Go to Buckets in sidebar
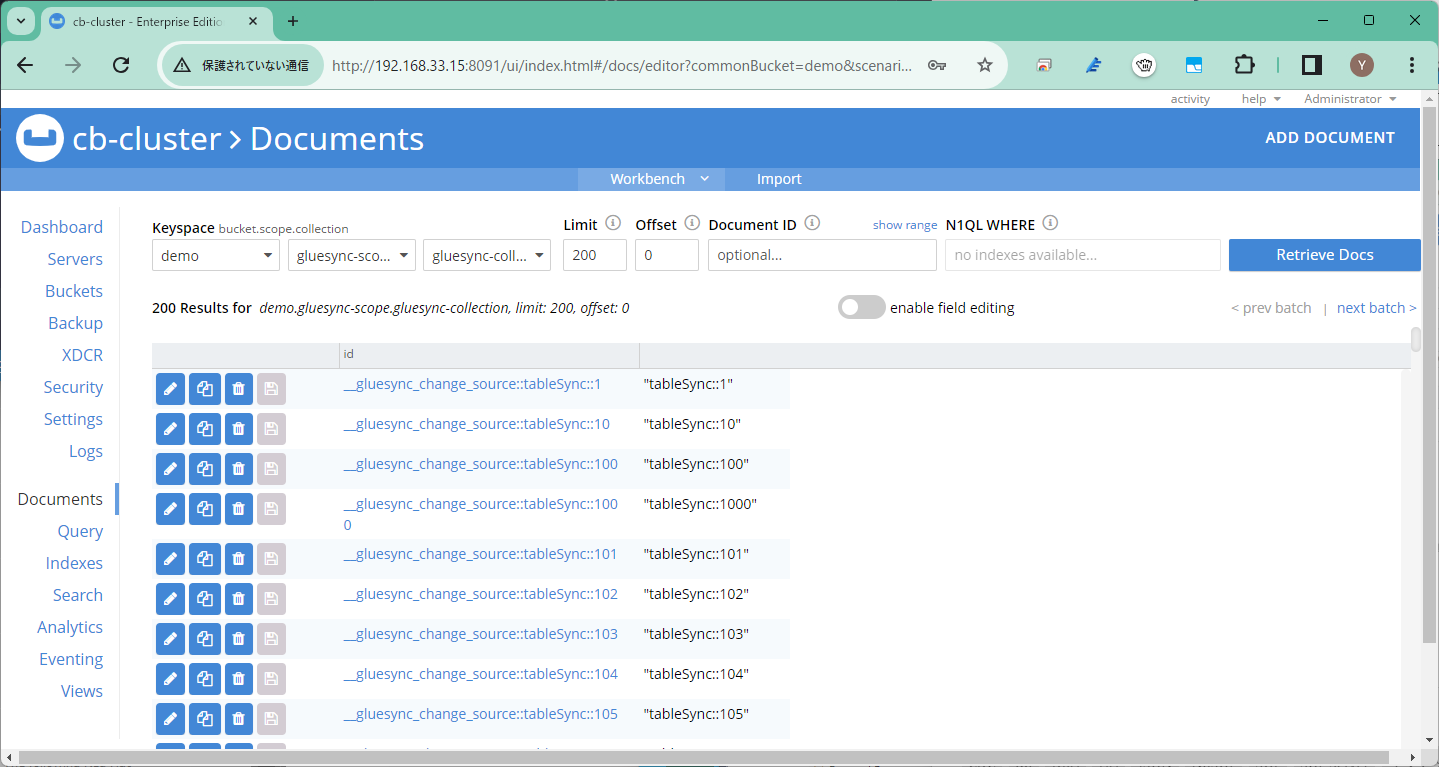Screen dimensions: 1439x767 pos(74,291)
